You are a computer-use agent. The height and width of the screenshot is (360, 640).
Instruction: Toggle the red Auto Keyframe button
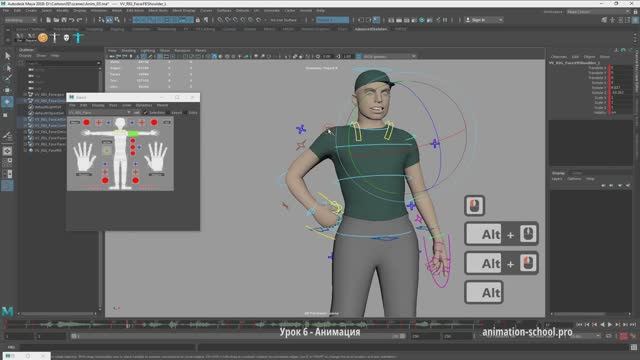tap(624, 336)
